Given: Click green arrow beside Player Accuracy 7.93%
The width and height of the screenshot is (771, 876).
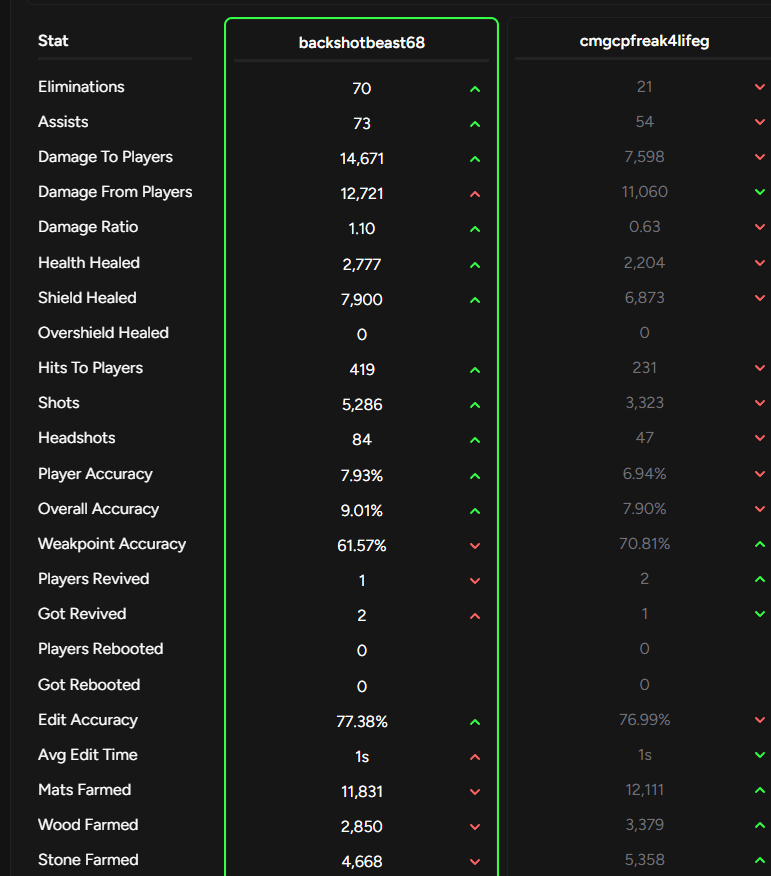Looking at the screenshot, I should tap(475, 476).
